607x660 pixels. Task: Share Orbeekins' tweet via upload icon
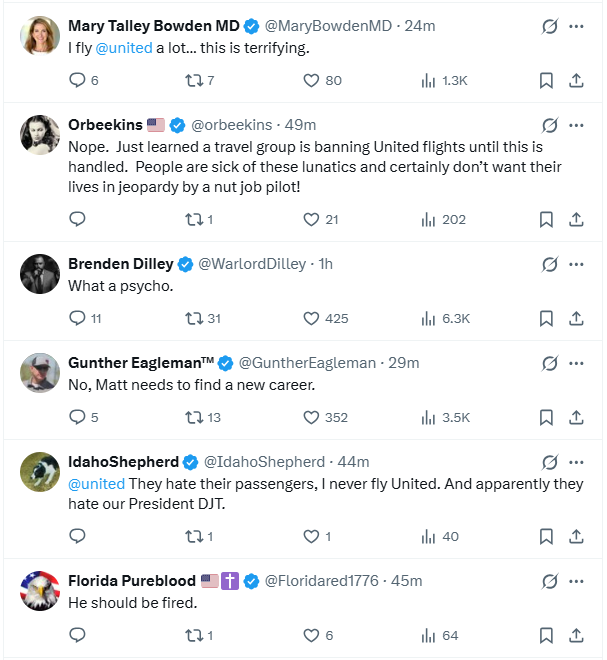click(x=576, y=219)
